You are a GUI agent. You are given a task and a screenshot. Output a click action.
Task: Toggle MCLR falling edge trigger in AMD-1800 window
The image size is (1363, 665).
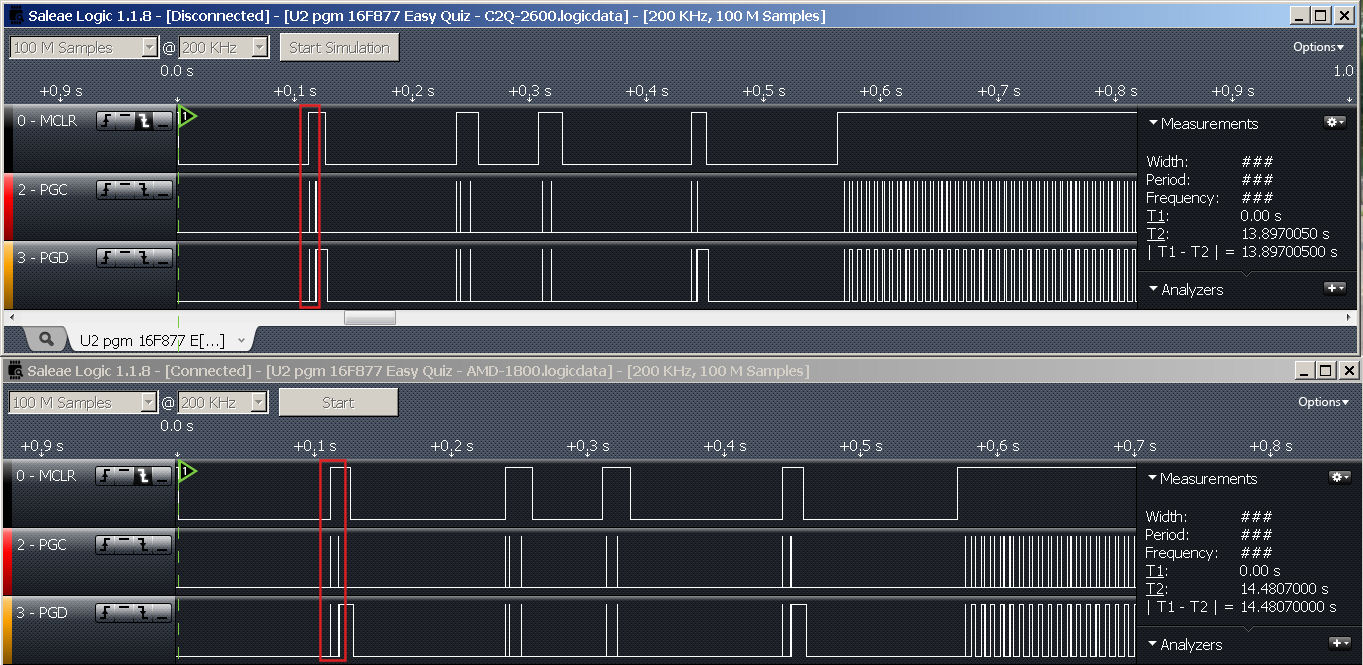coord(143,477)
